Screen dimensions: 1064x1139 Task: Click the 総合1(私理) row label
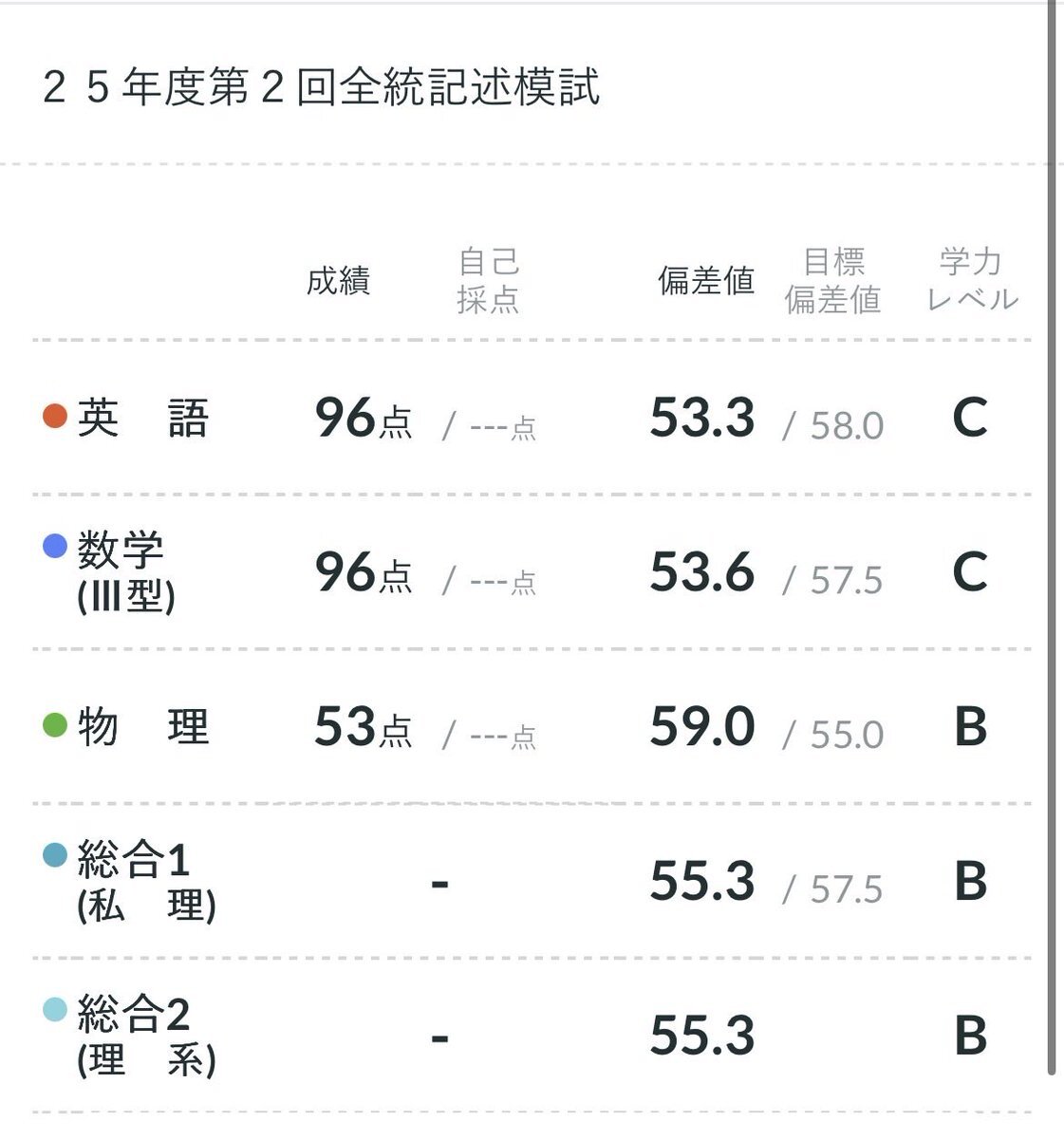click(145, 882)
